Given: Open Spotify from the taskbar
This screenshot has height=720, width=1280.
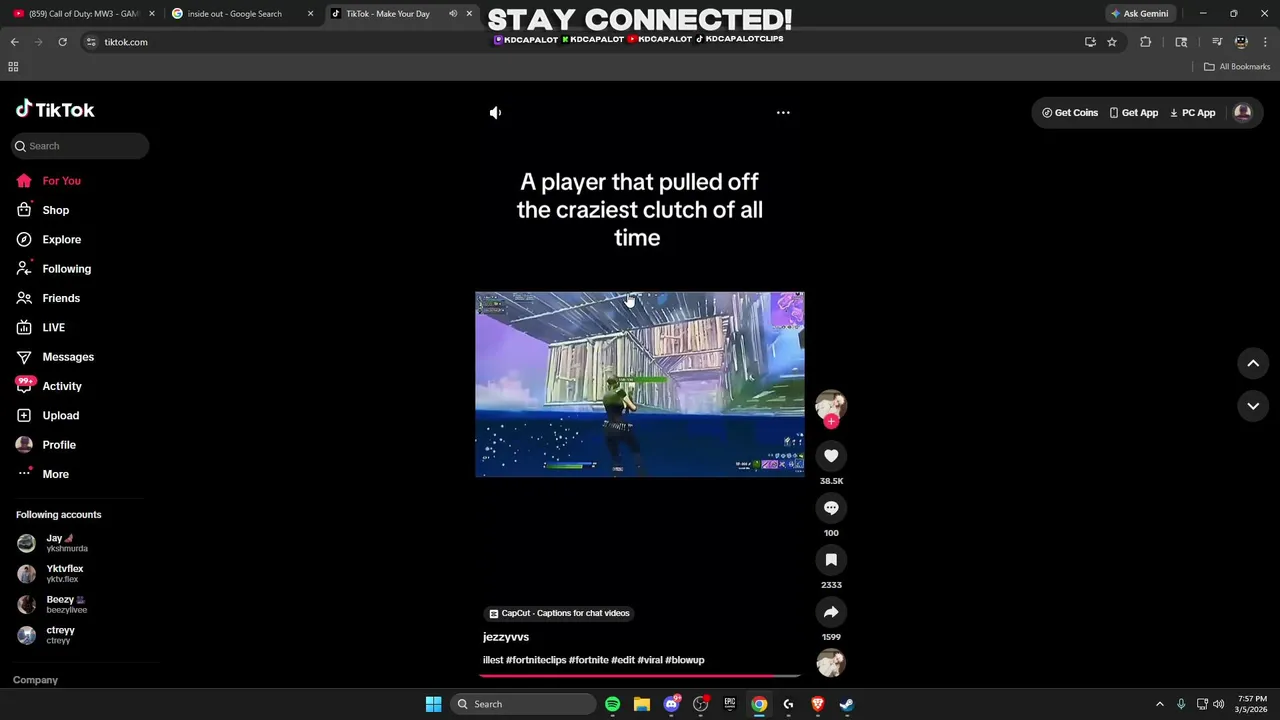Looking at the screenshot, I should coord(612,704).
